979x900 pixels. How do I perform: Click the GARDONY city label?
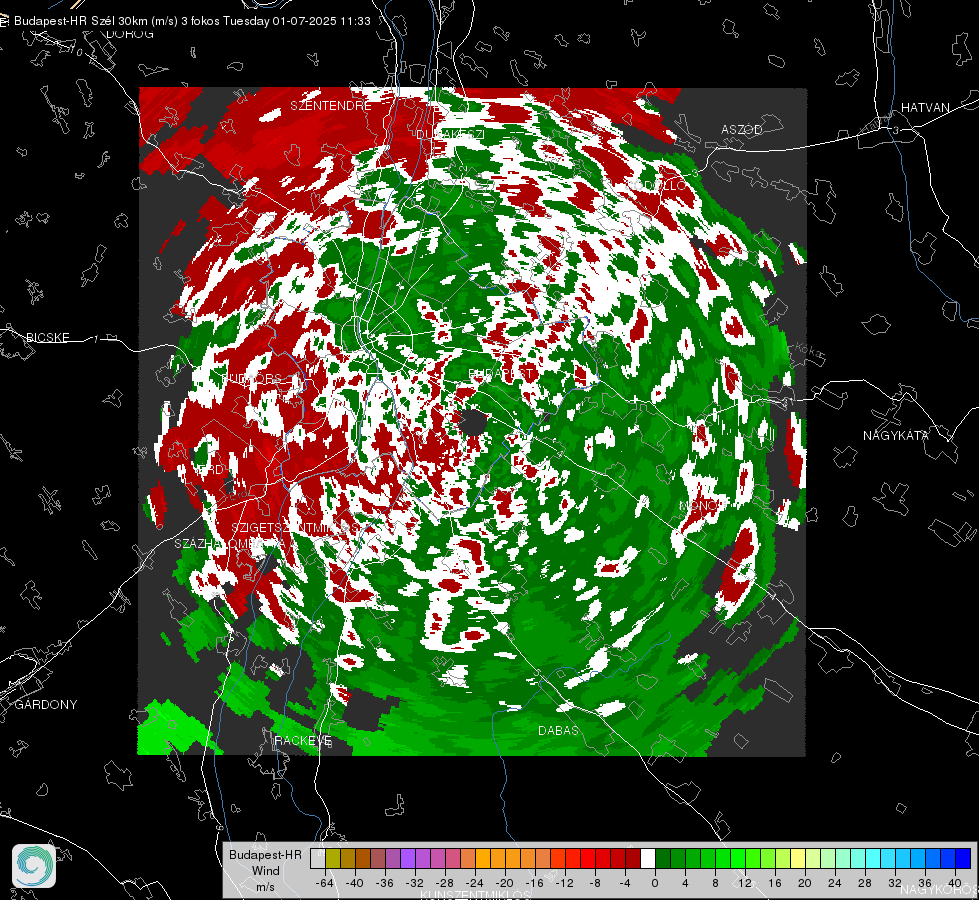(46, 705)
